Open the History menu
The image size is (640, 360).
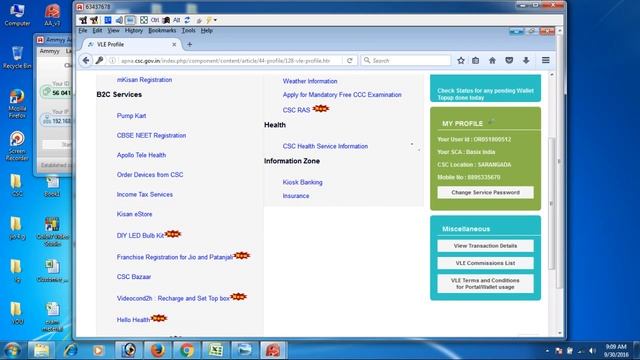(134, 31)
